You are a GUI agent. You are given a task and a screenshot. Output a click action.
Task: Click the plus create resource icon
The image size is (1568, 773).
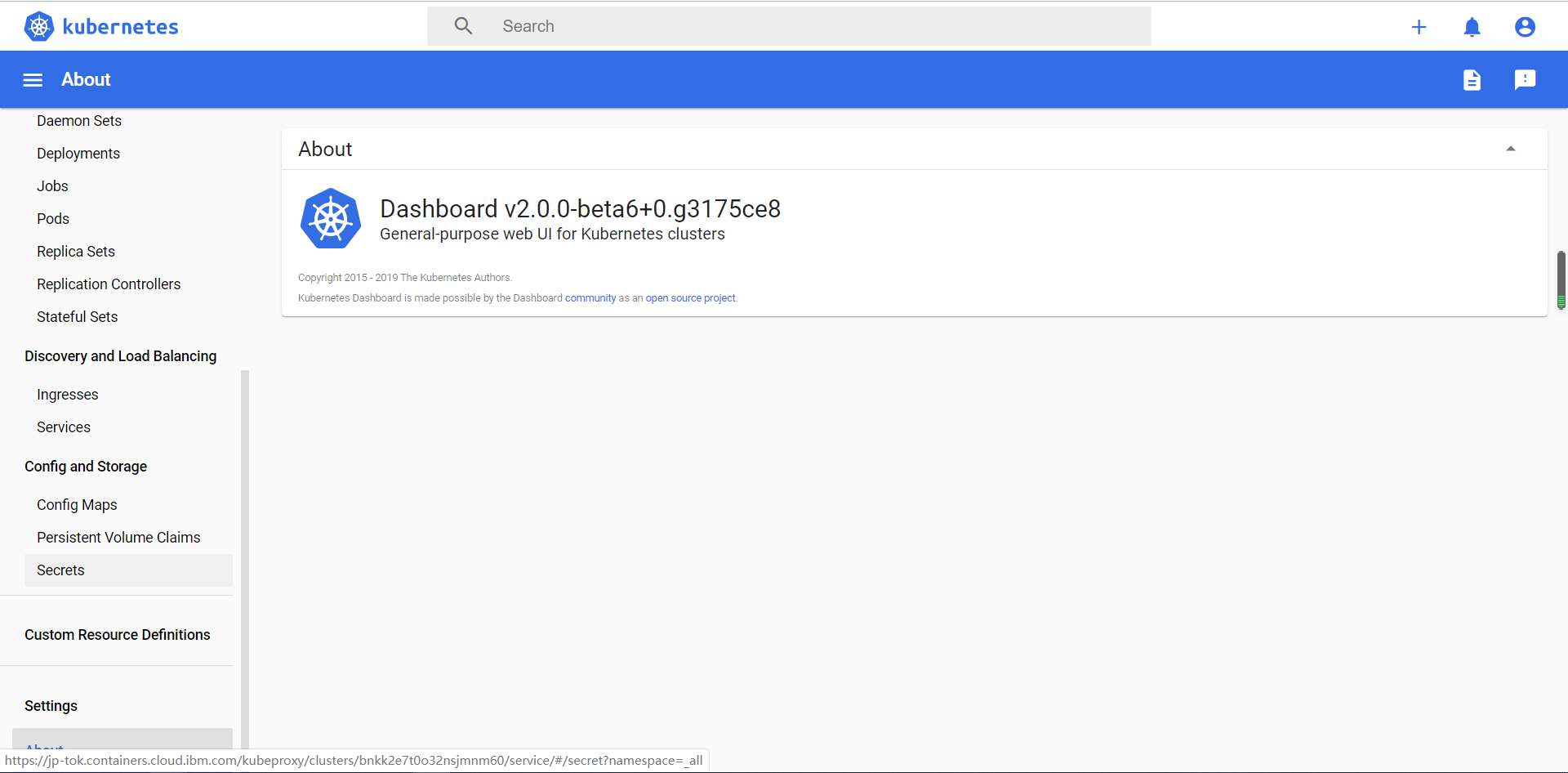pyautogui.click(x=1419, y=27)
